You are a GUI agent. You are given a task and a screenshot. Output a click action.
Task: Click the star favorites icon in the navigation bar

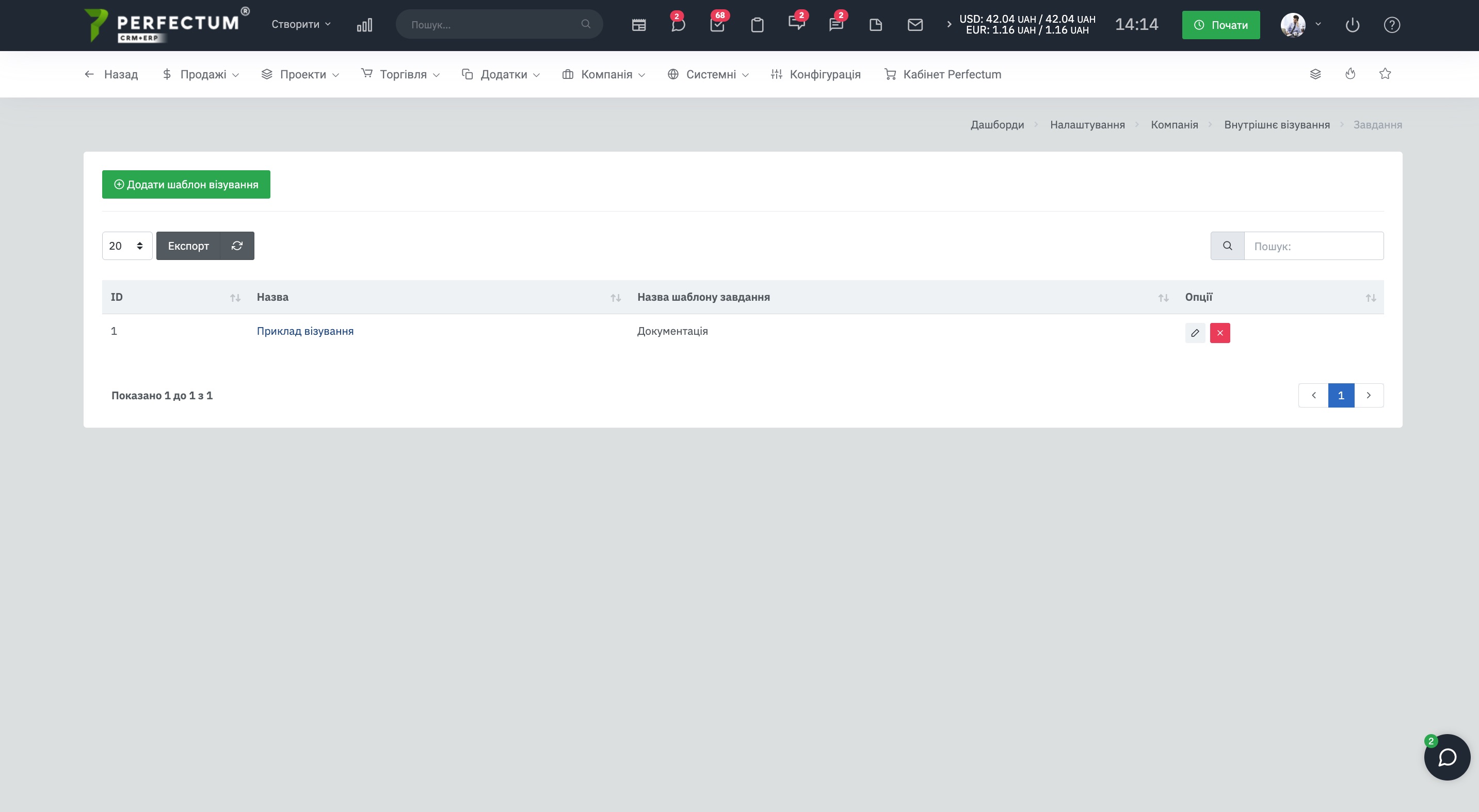point(1385,74)
